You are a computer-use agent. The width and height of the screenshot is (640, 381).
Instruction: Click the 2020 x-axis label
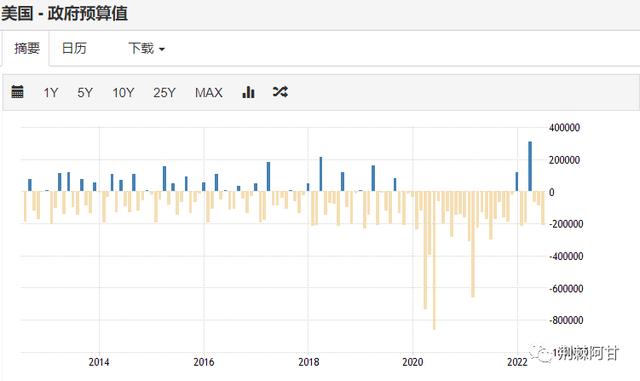pyautogui.click(x=413, y=362)
